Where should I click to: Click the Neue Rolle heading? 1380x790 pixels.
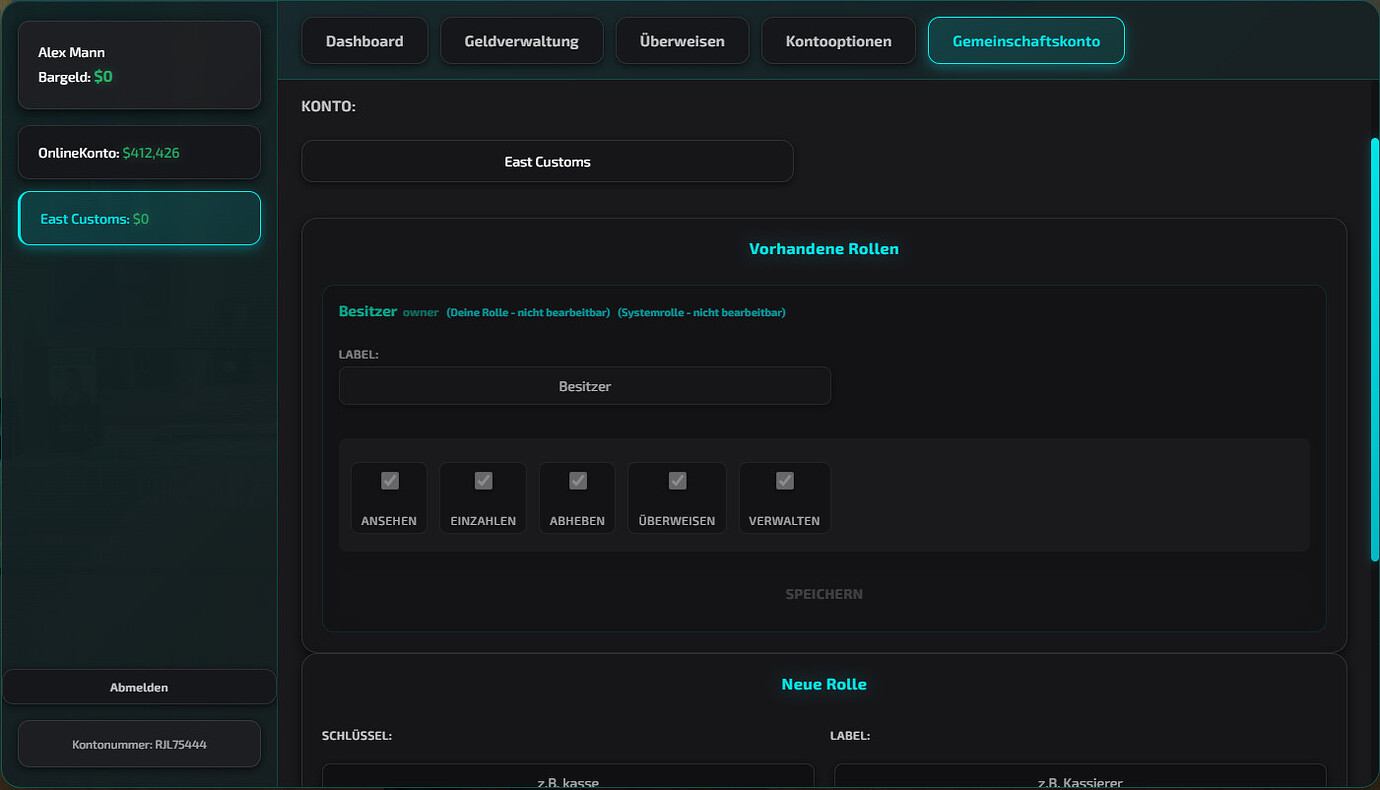point(824,685)
